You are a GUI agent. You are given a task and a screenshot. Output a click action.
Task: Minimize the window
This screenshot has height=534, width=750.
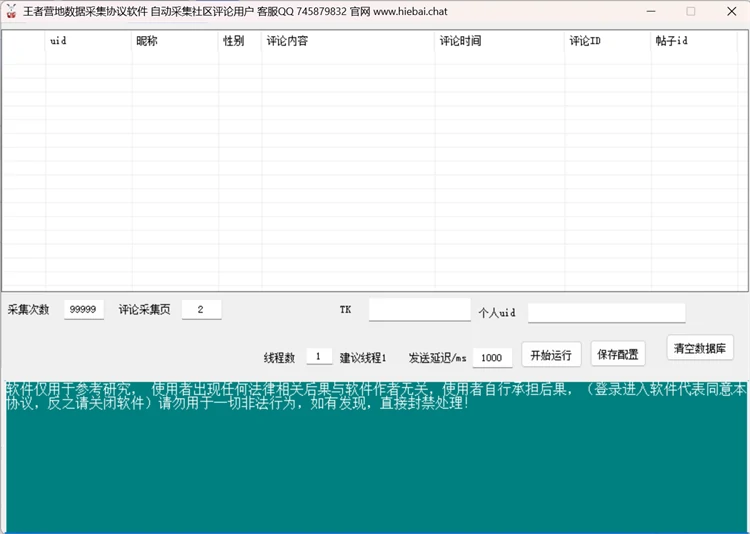651,11
